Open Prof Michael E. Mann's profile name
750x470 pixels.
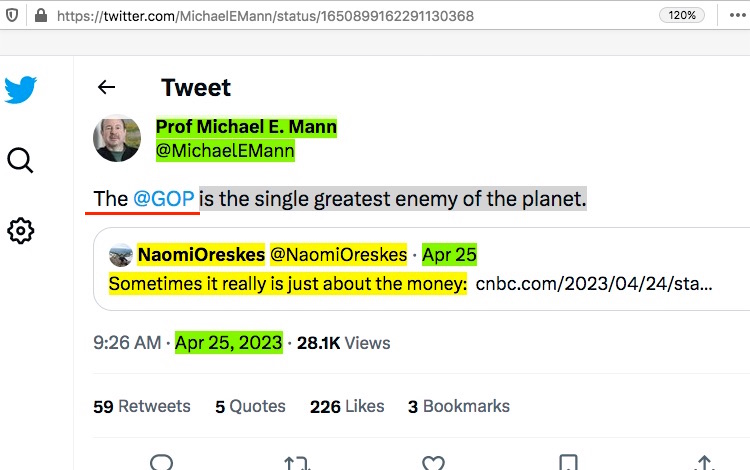[x=246, y=128]
